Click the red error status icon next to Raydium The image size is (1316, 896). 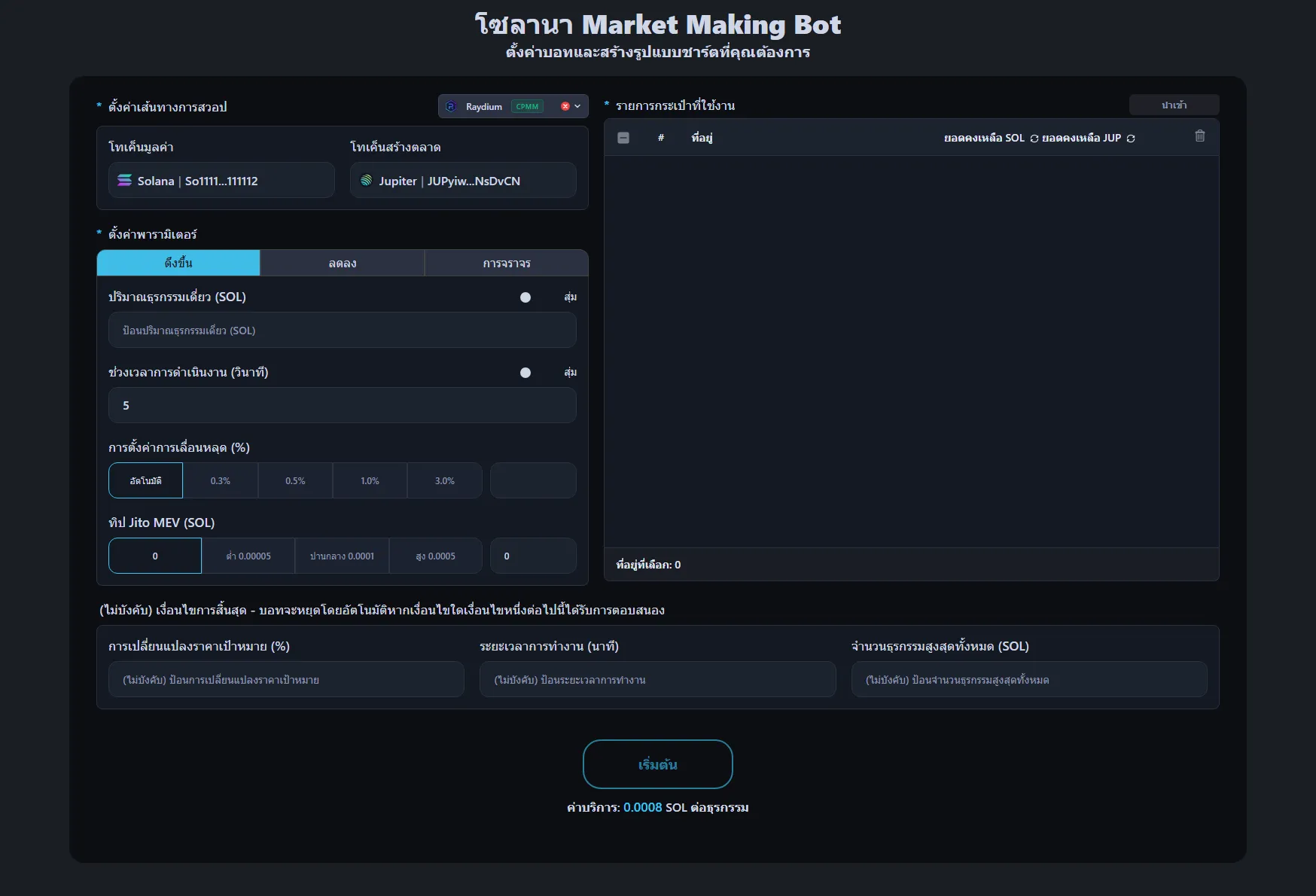[x=565, y=106]
